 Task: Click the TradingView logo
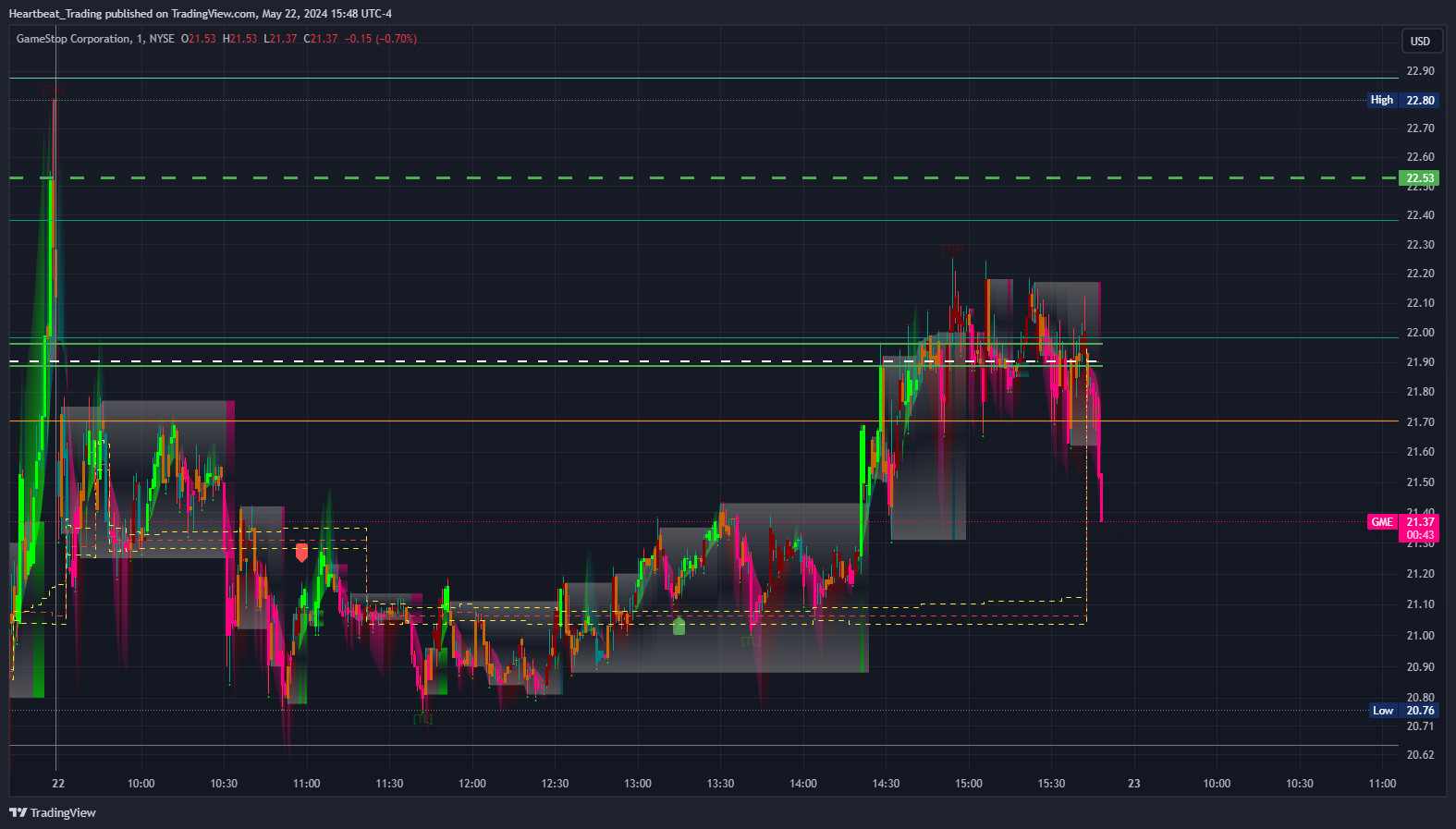pos(53,812)
